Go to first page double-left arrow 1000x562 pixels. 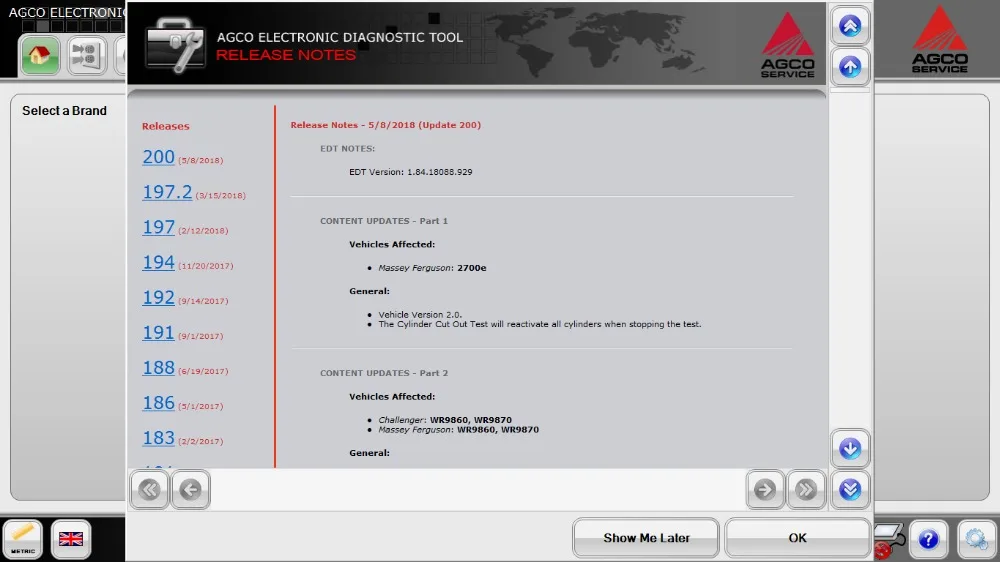tap(149, 489)
